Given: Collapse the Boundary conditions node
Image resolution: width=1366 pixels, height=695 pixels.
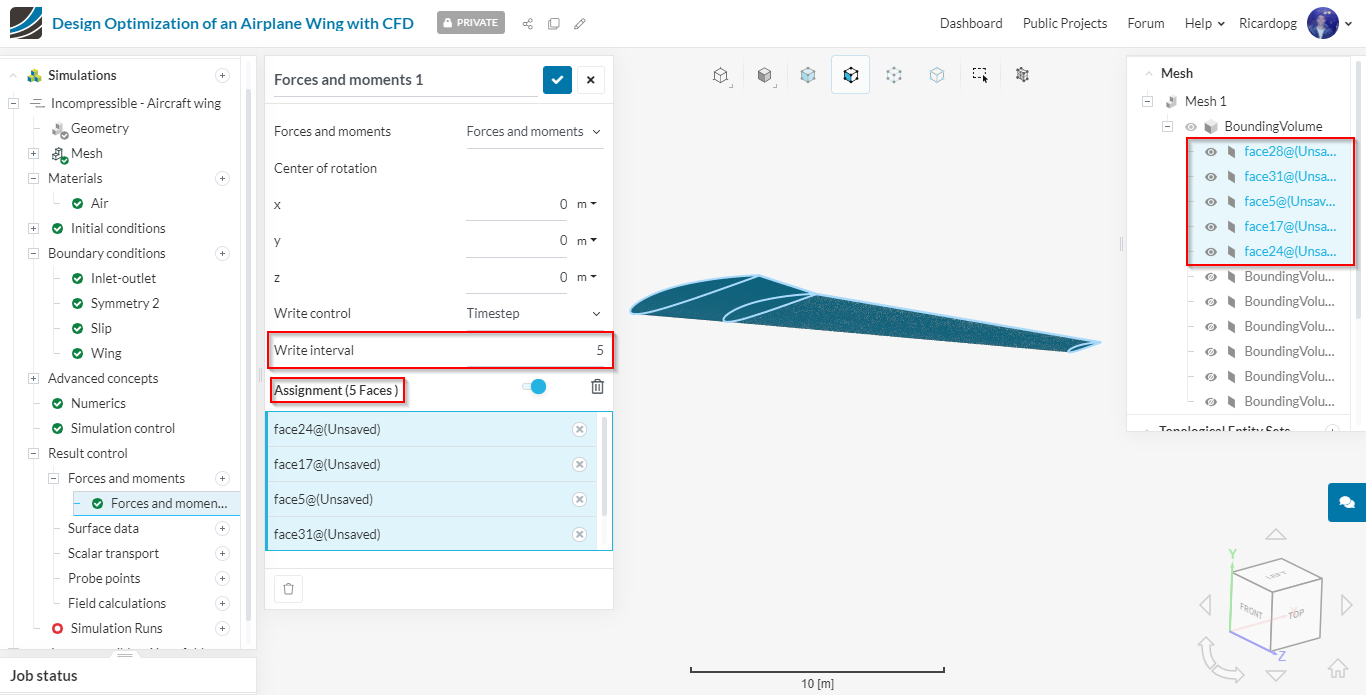Looking at the screenshot, I should 33,253.
